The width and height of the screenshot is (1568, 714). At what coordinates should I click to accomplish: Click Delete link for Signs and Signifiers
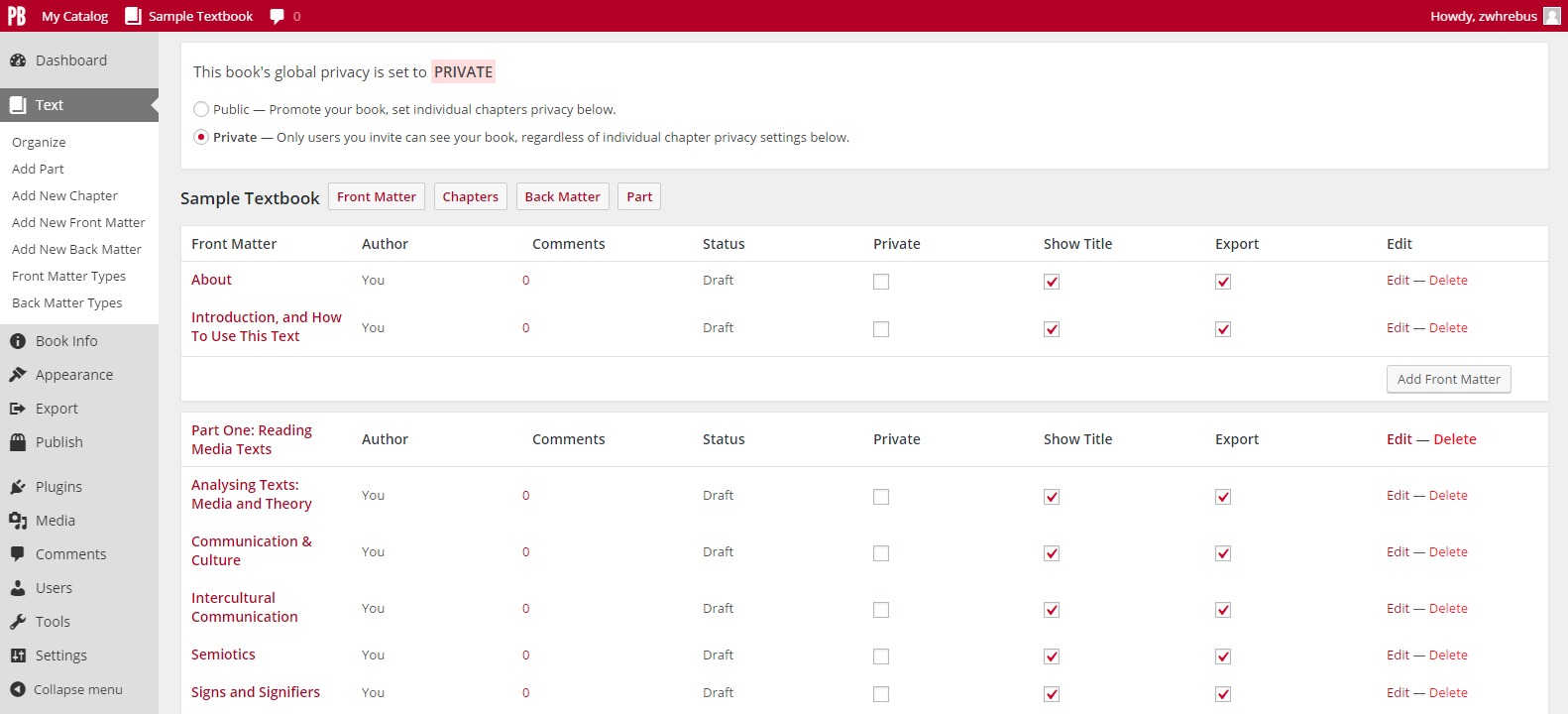point(1448,693)
